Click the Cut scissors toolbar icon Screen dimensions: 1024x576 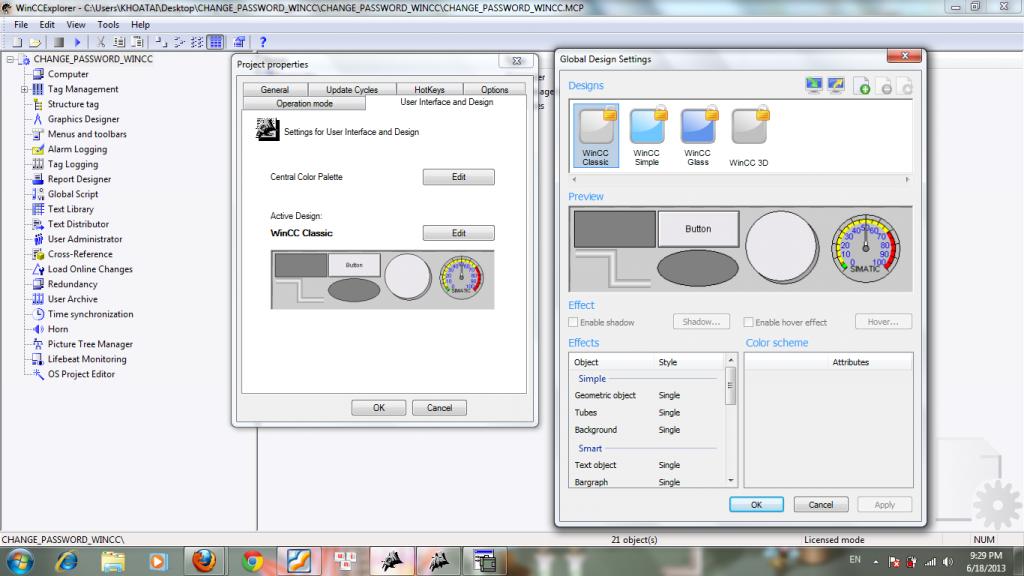[x=100, y=42]
